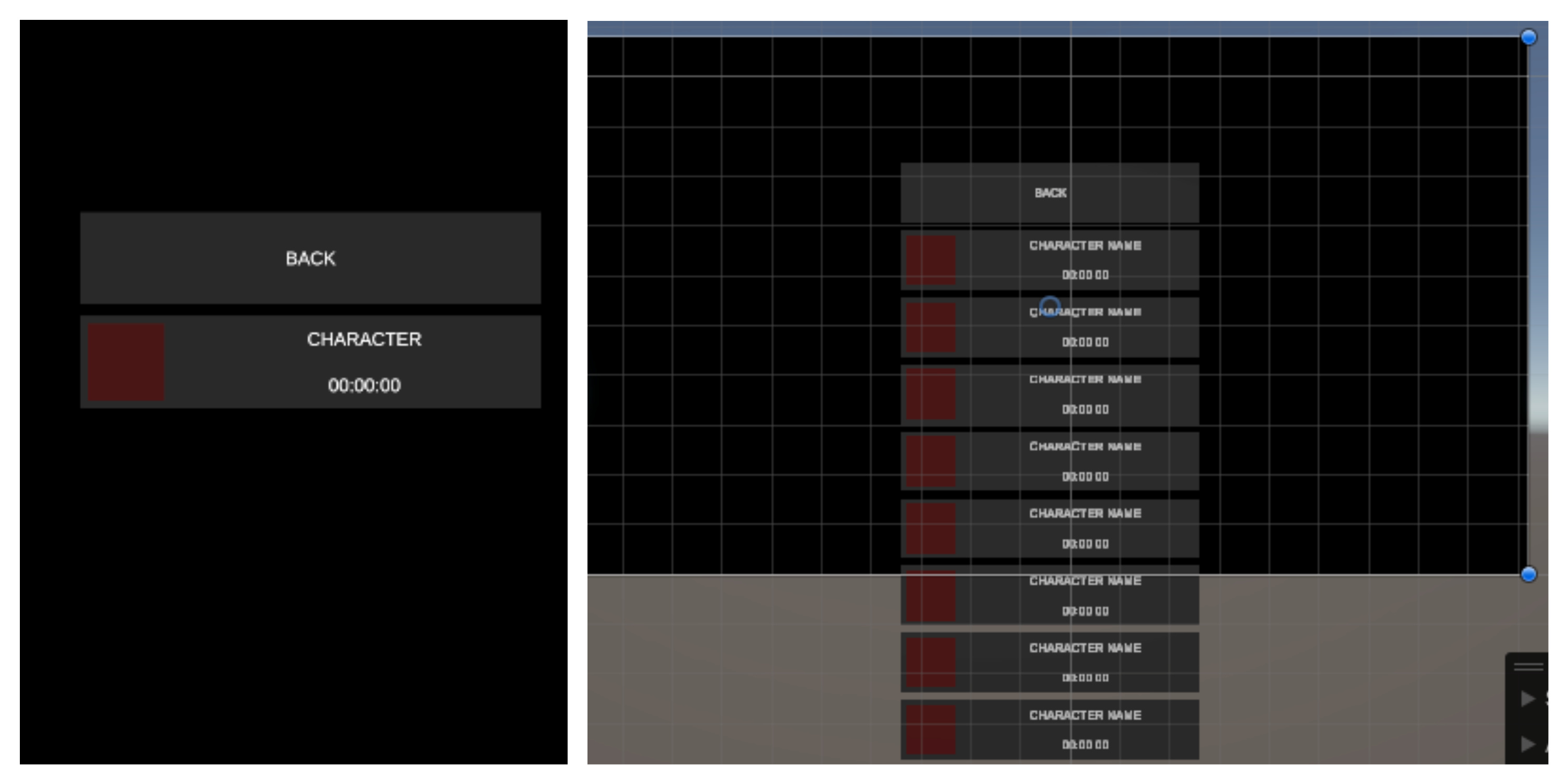Click the overlay panel drag handle lines
Viewport: 1568px width, 784px height.
(x=1528, y=666)
